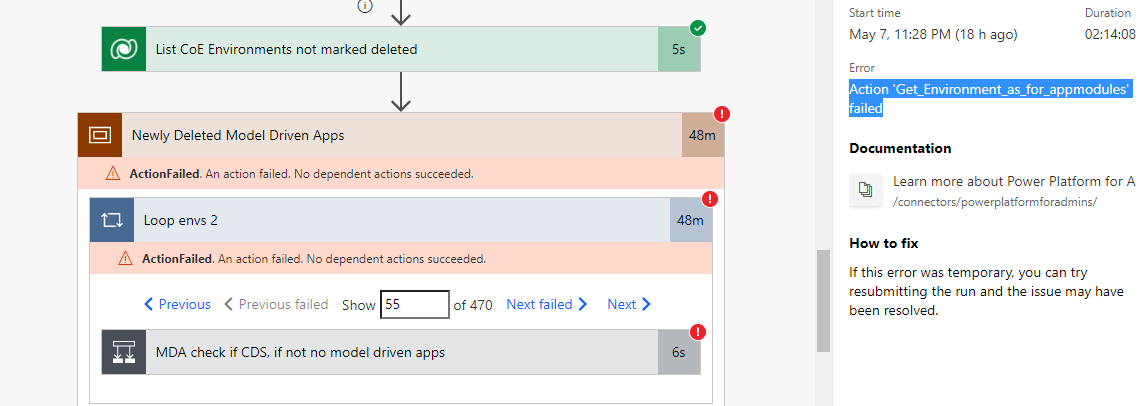Expand List CoE Environments not marked deleted action

401,50
